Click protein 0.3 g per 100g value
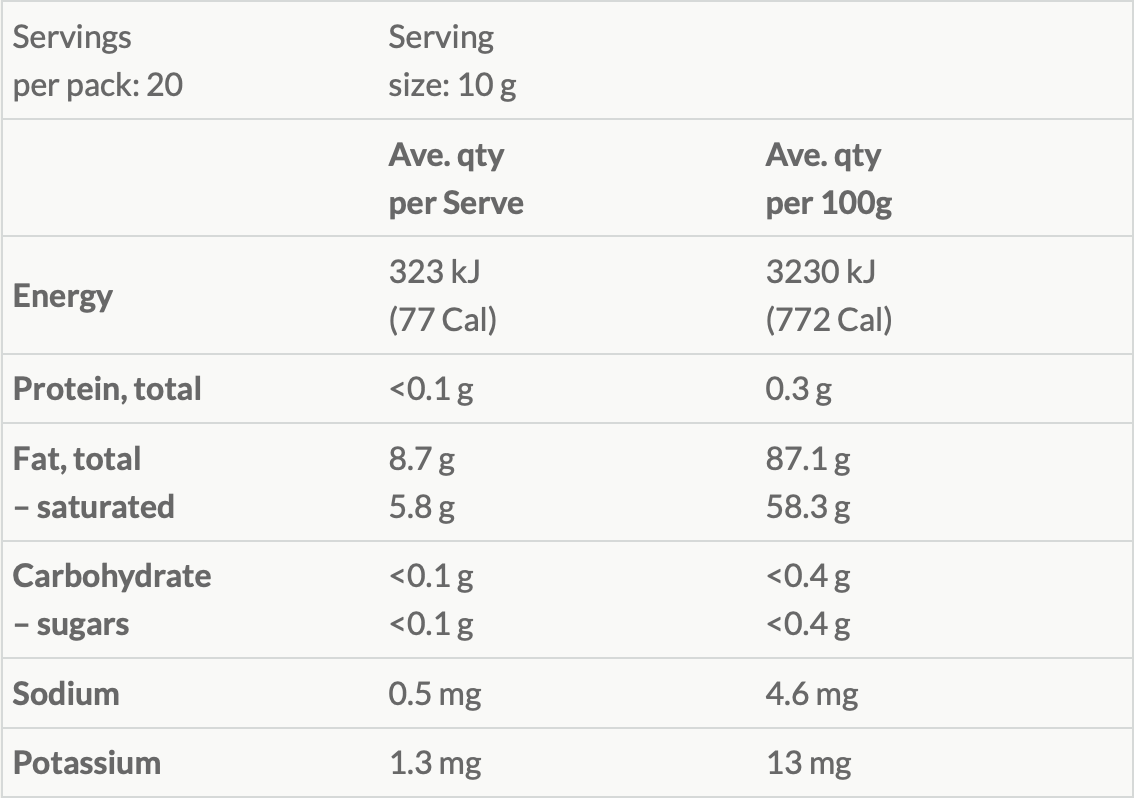 pos(798,389)
